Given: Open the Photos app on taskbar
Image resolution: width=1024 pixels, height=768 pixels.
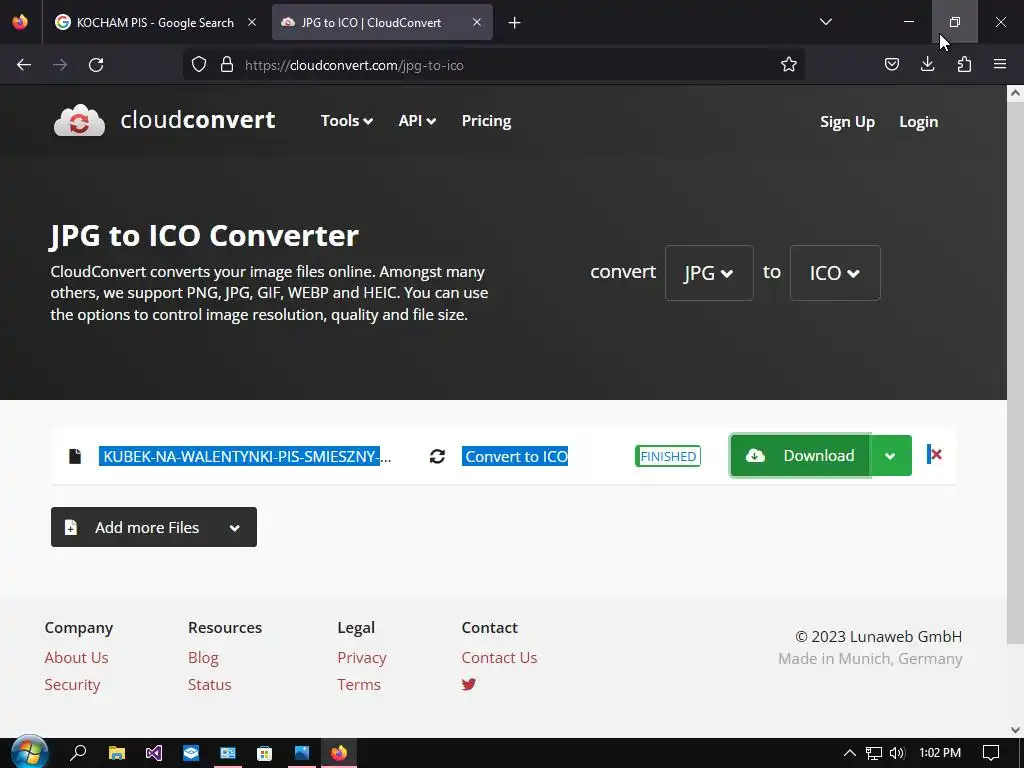Looking at the screenshot, I should (302, 752).
